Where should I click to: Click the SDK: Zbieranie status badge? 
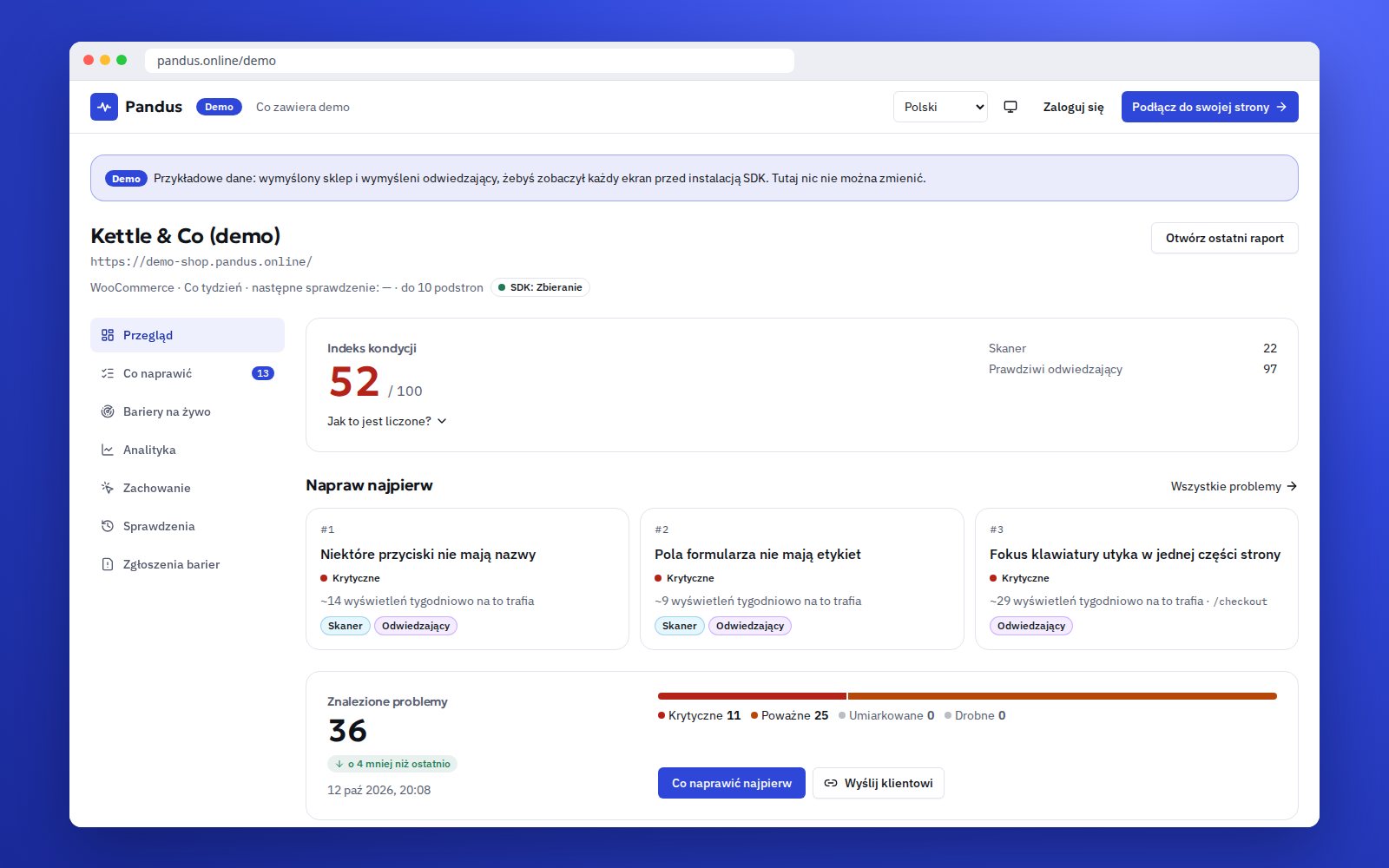[x=540, y=287]
